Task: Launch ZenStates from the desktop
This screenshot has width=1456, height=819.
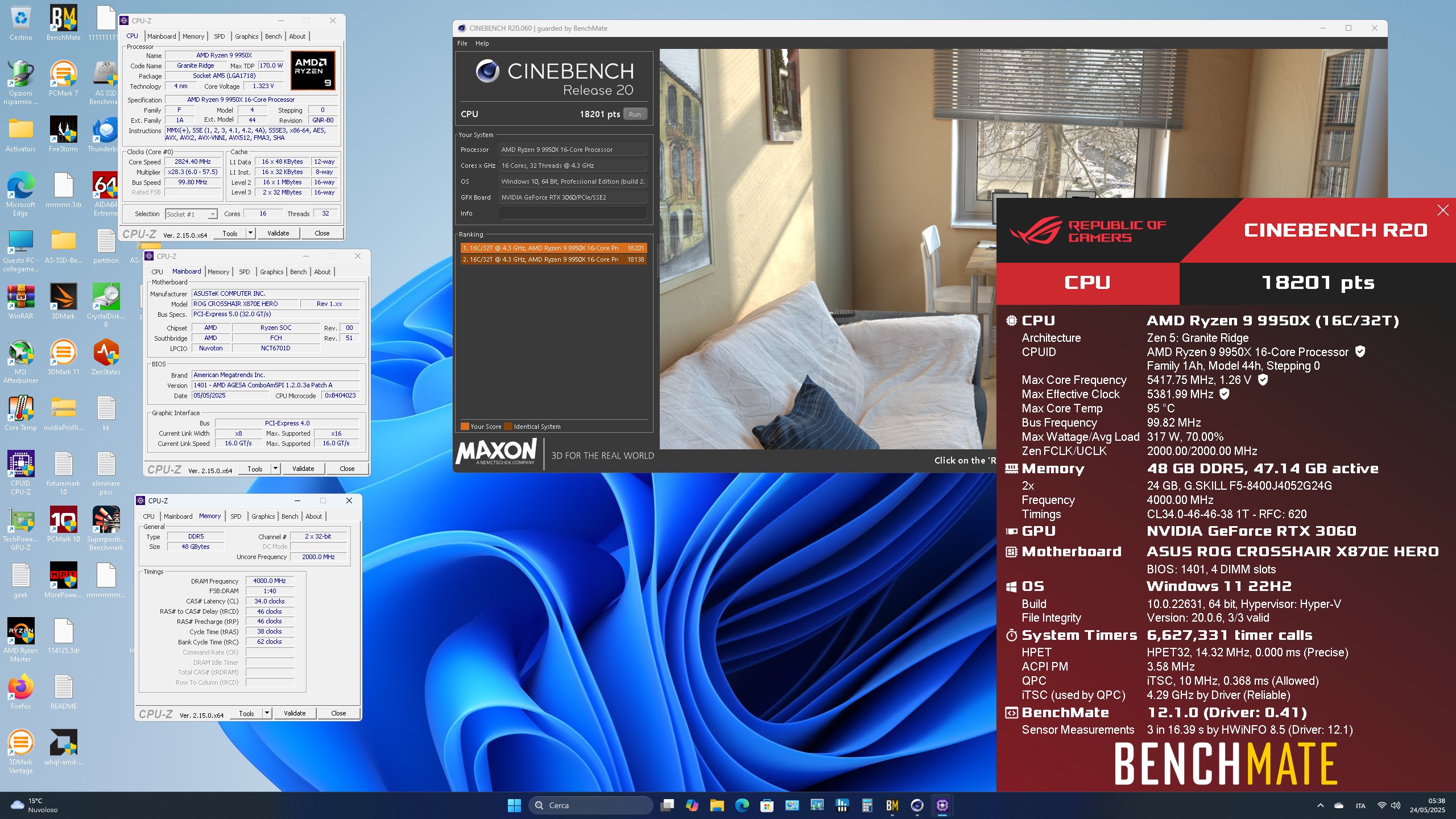Action: [x=106, y=358]
